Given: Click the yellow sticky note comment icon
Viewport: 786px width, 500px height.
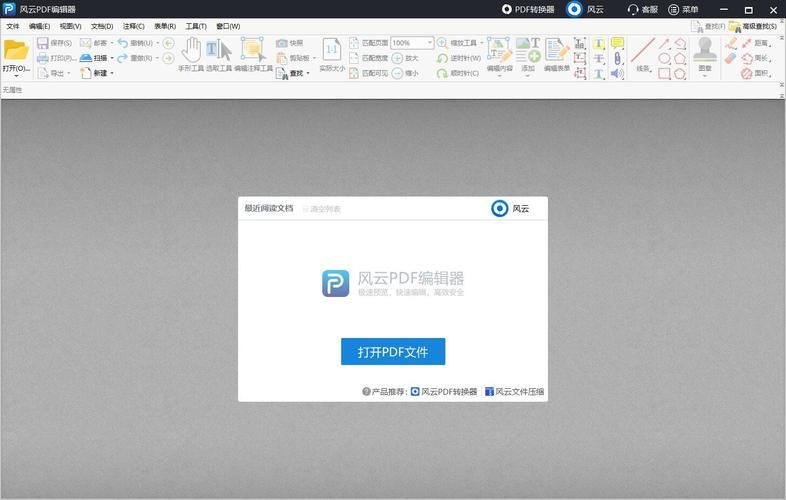Looking at the screenshot, I should 618,43.
